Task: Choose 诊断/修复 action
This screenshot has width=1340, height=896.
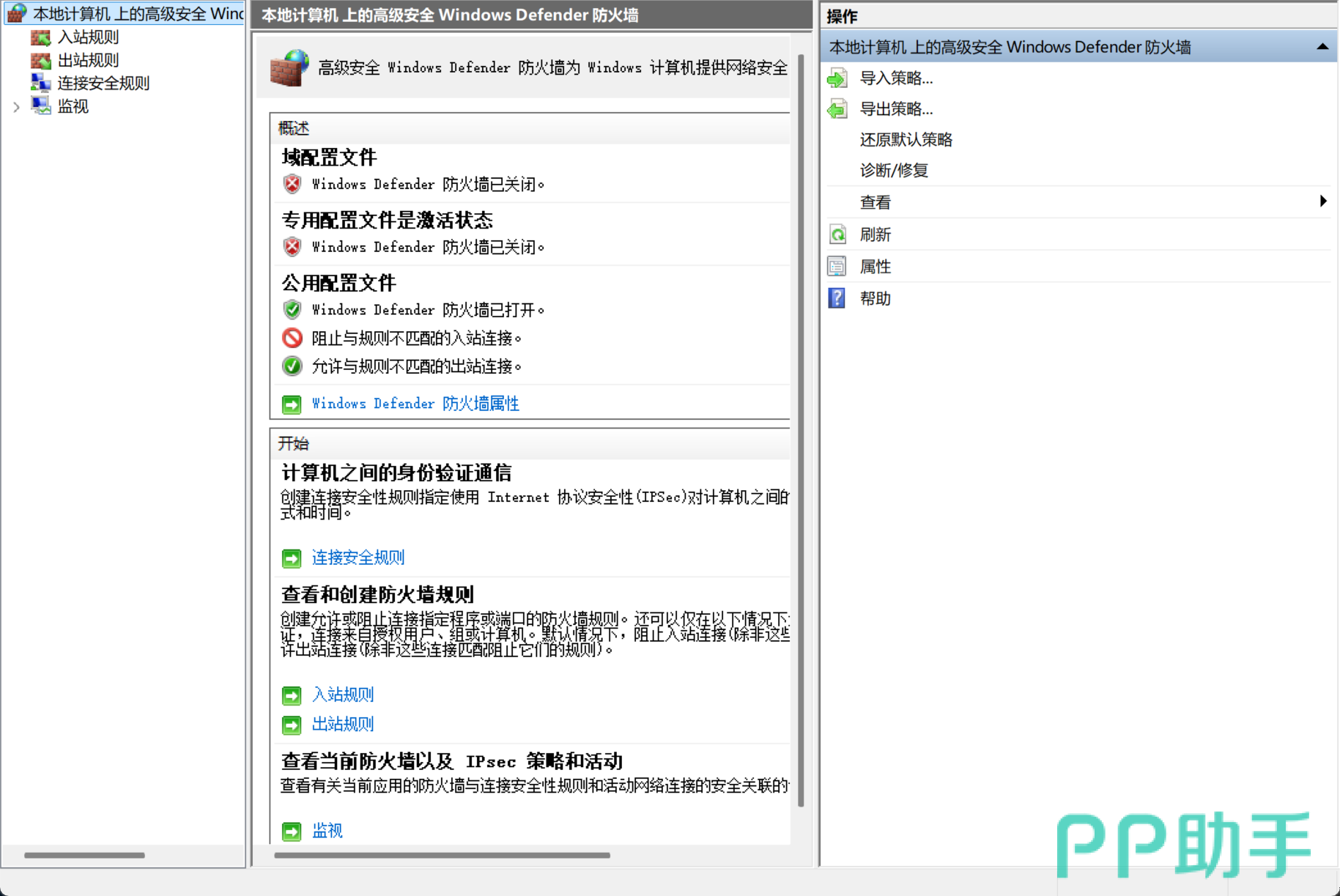Action: point(894,171)
